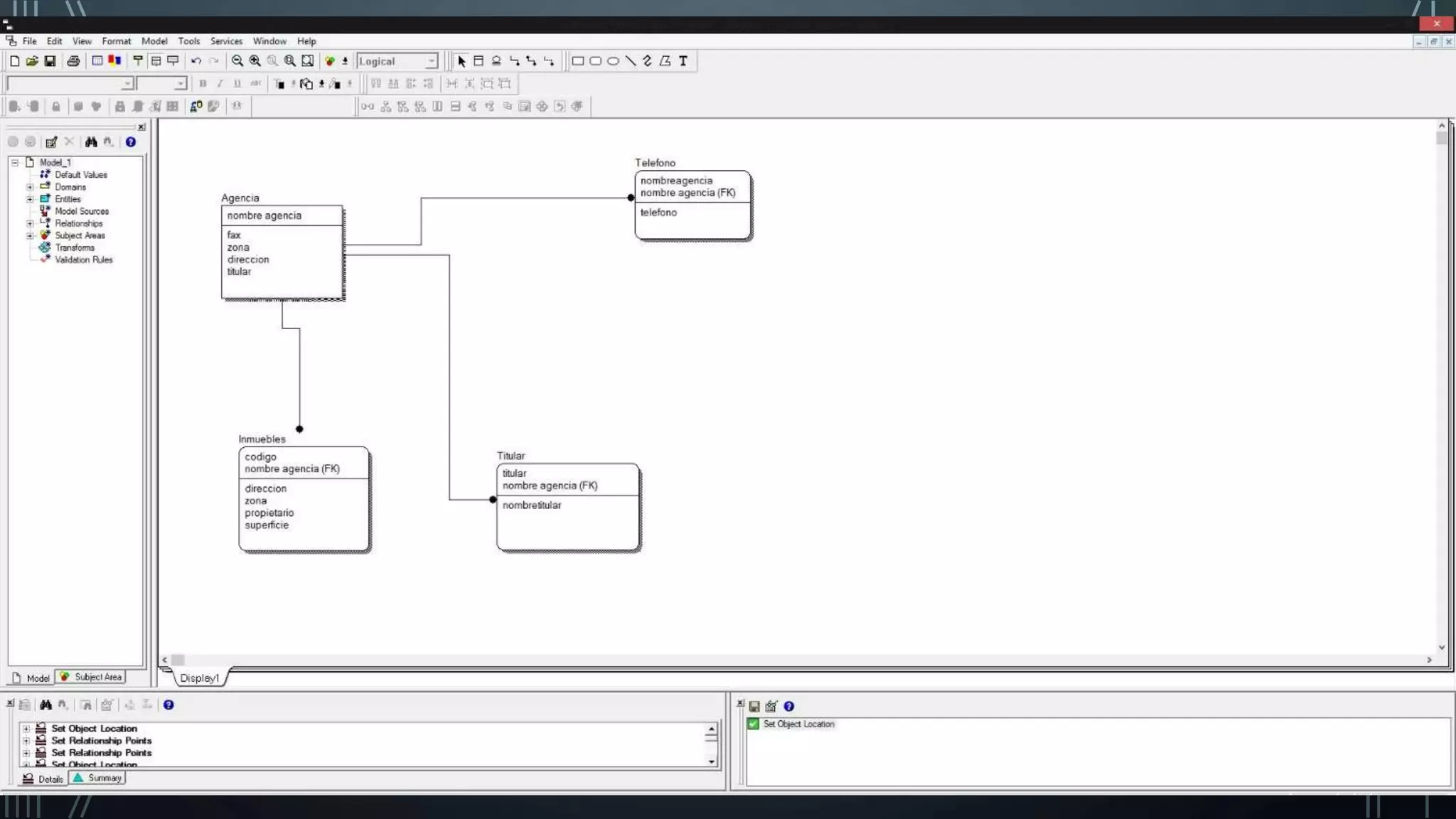
Task: Click binoculars find icon in action log
Action: pos(45,705)
